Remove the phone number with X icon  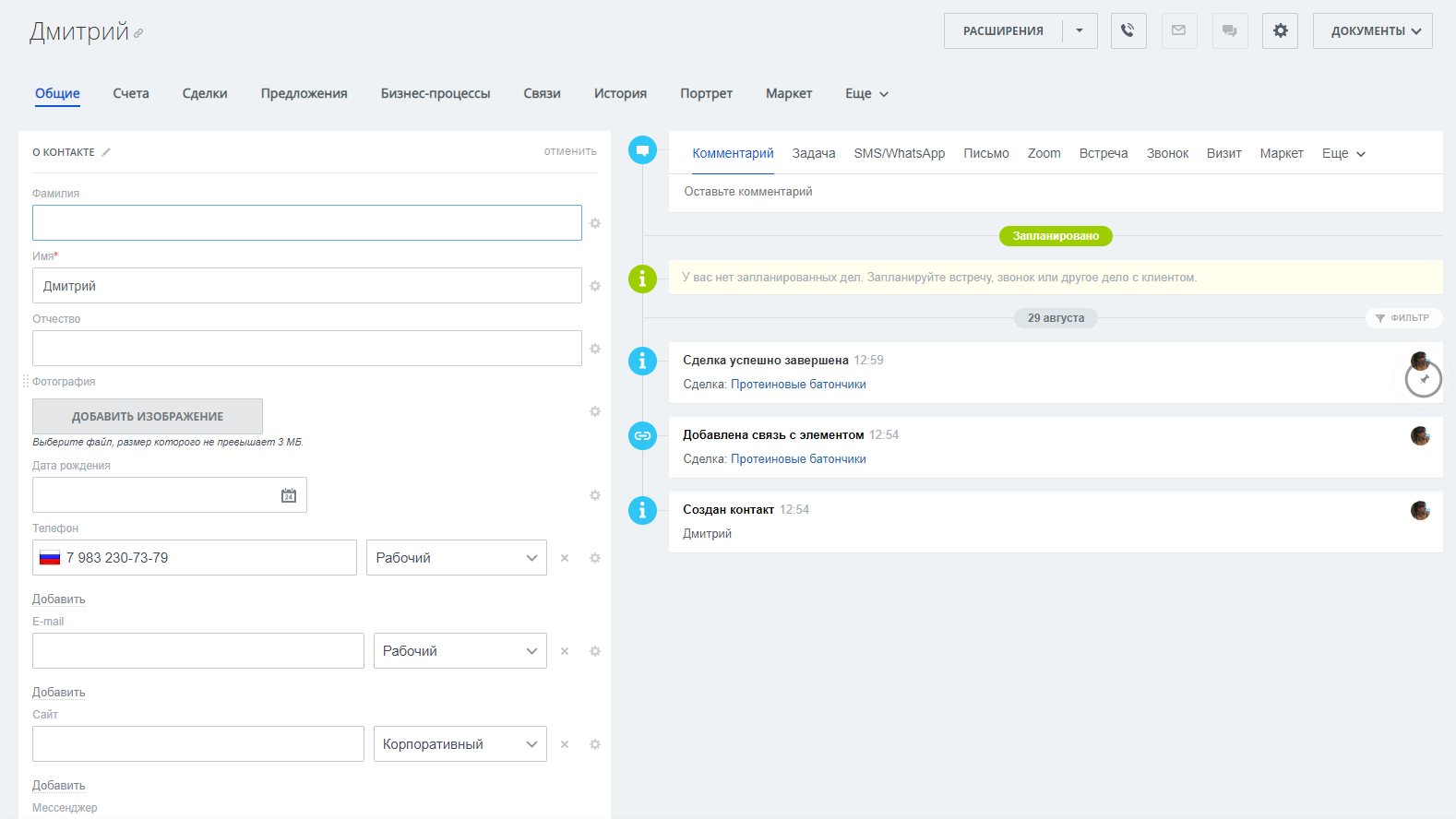tap(565, 558)
